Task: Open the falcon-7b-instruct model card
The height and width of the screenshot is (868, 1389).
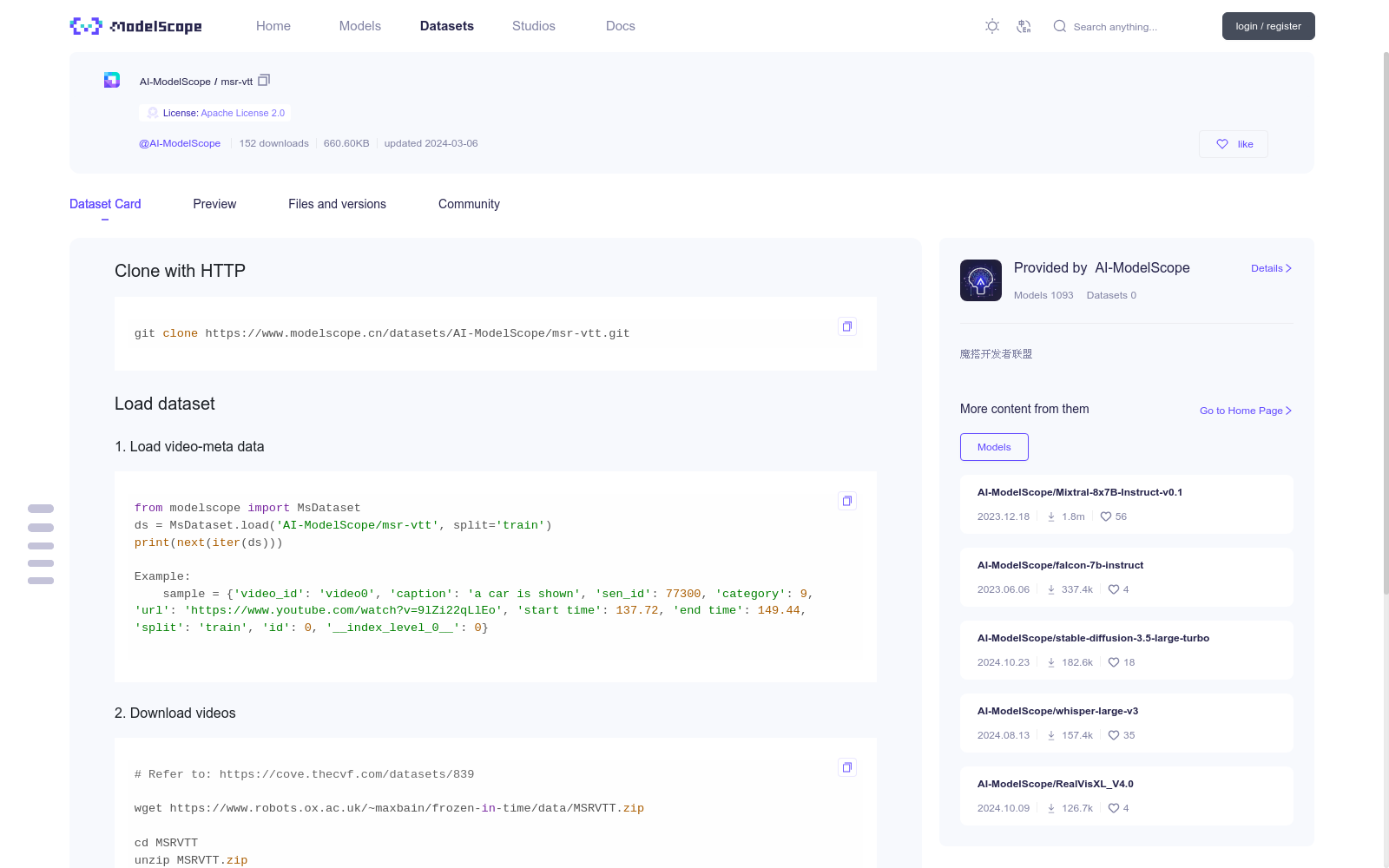Action: click(1127, 577)
